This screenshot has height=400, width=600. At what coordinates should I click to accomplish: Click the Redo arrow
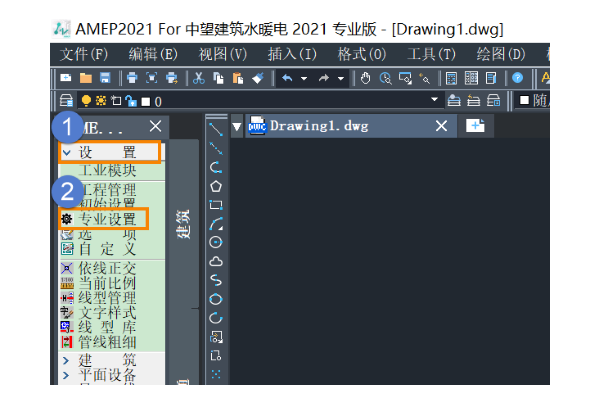coord(324,78)
